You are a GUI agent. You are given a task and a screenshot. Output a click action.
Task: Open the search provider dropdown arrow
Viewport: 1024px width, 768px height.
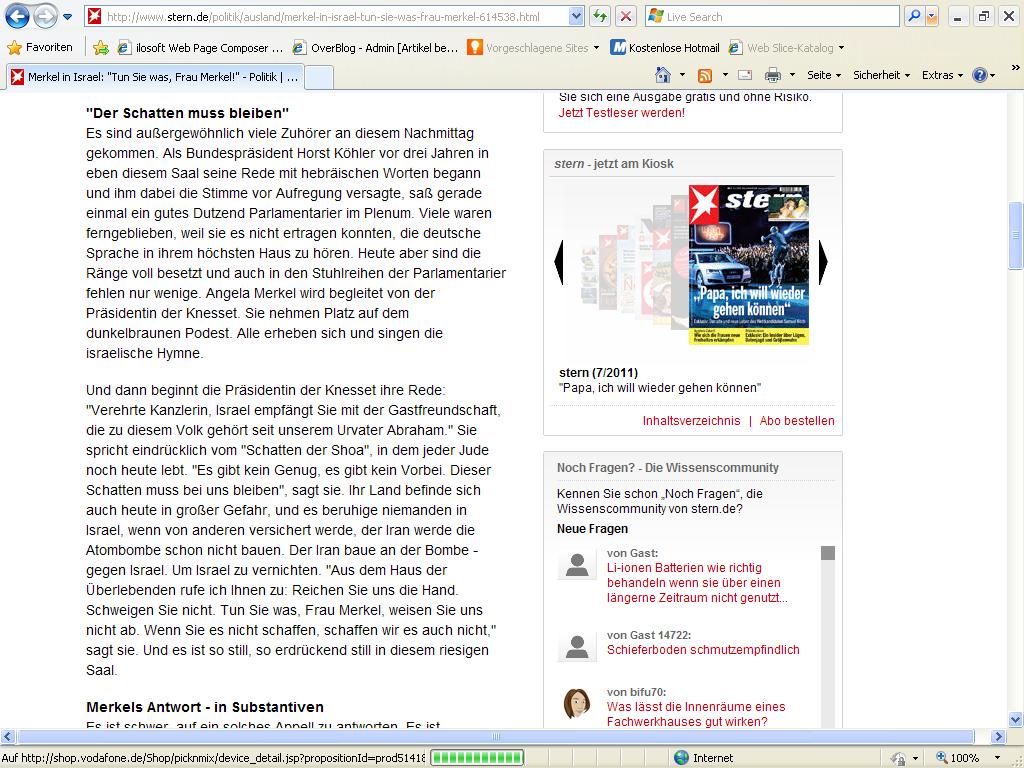[x=932, y=17]
